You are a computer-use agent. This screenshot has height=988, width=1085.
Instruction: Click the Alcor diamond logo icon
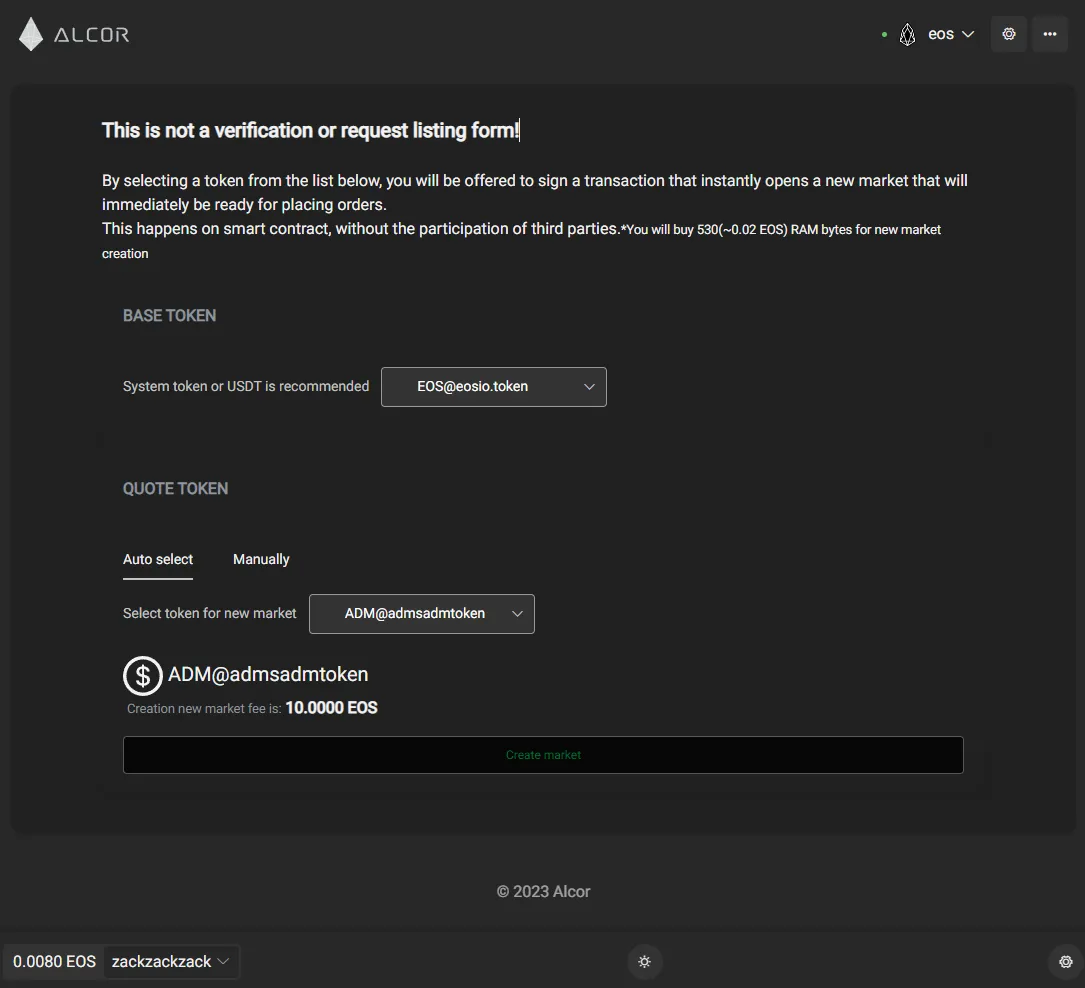(x=30, y=34)
